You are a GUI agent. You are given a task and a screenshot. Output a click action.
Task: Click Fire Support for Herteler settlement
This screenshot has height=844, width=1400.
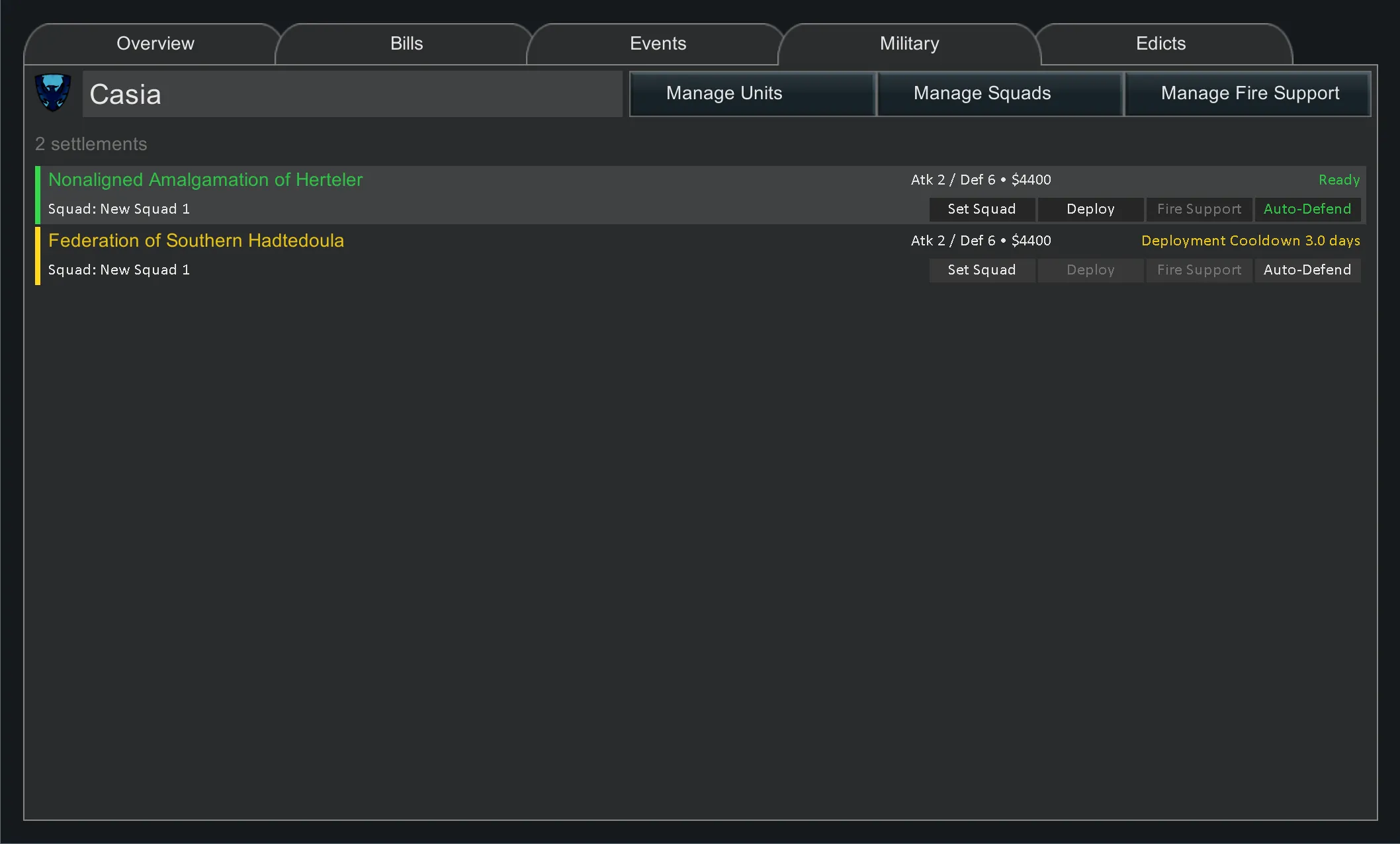click(x=1199, y=209)
